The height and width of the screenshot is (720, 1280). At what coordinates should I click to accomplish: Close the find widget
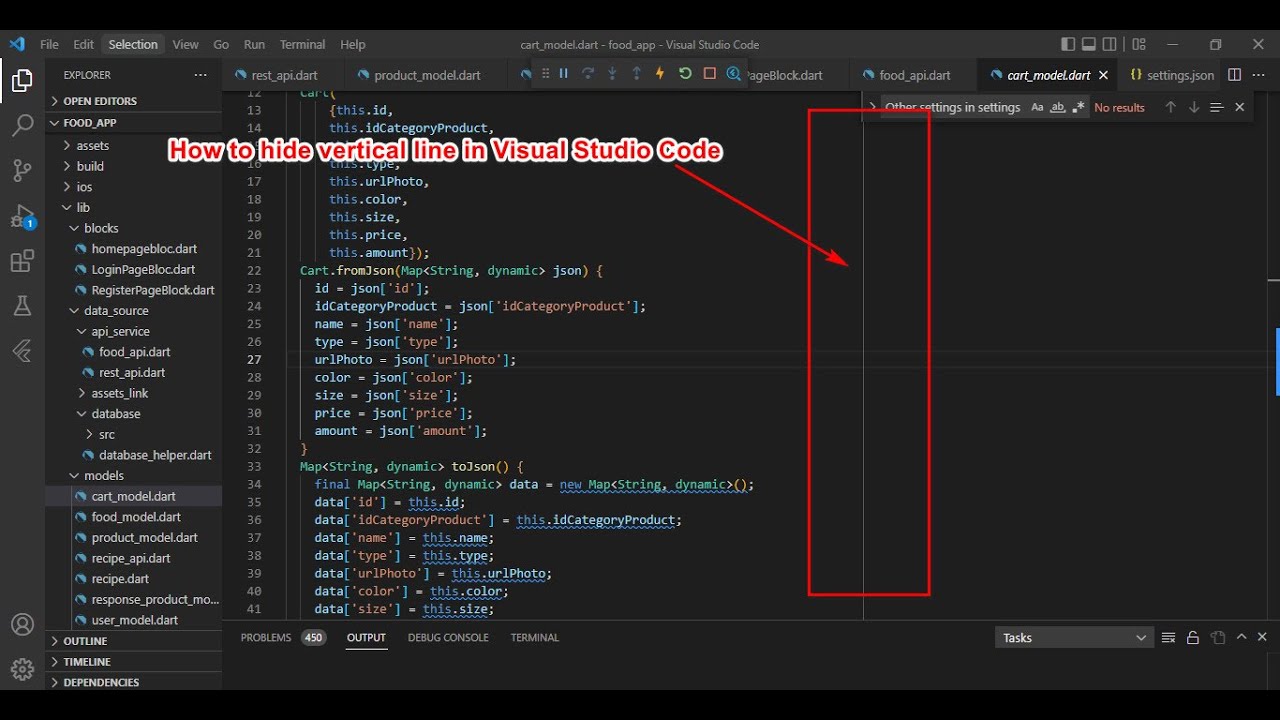[x=1240, y=107]
